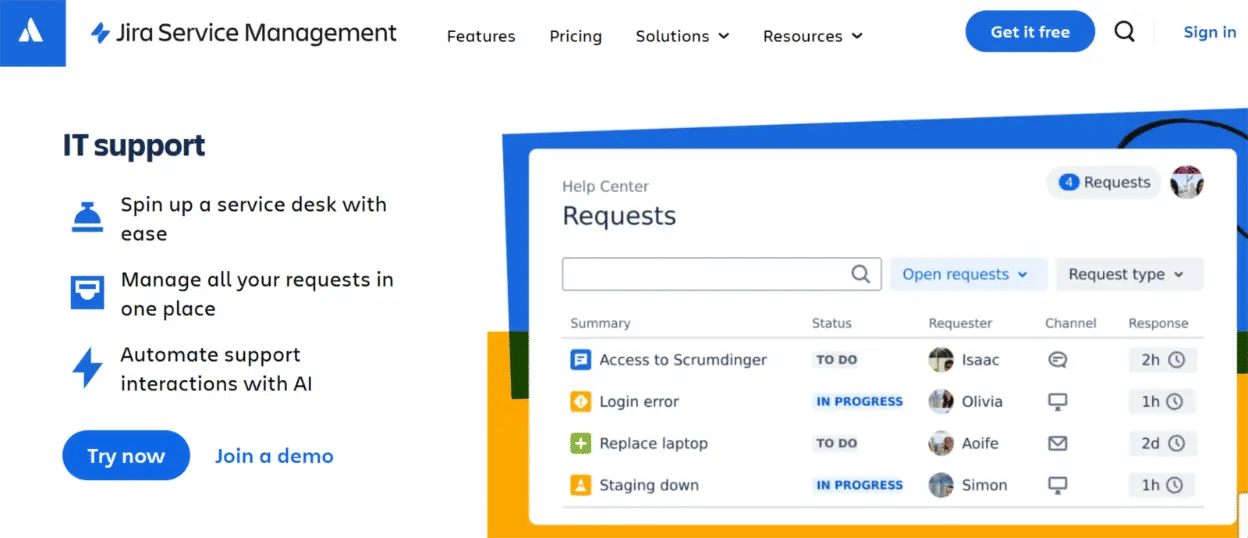This screenshot has width=1248, height=538.
Task: Open the Open requests filter dropdown
Action: (x=968, y=274)
